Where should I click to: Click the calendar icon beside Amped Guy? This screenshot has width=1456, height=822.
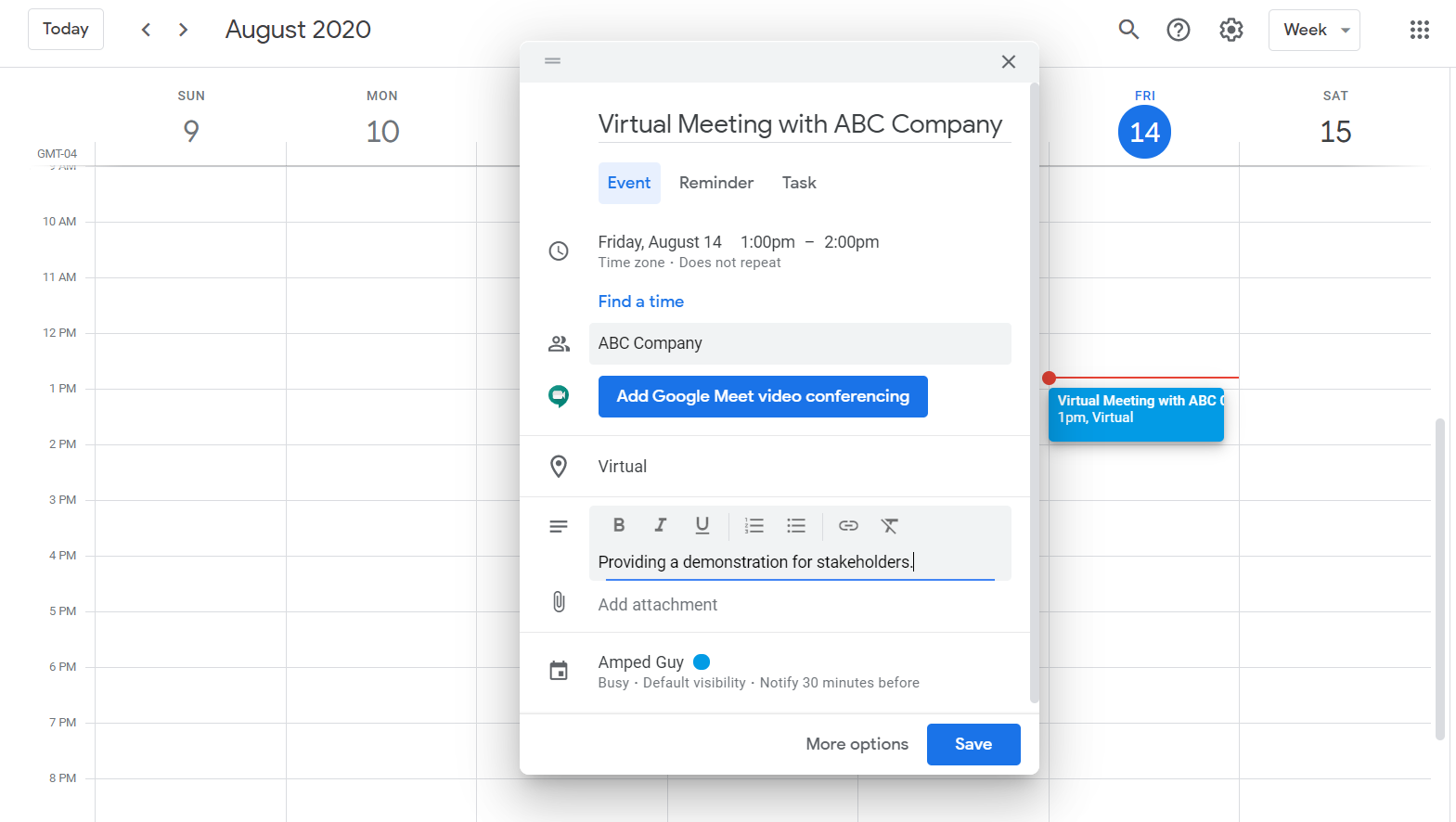559,671
